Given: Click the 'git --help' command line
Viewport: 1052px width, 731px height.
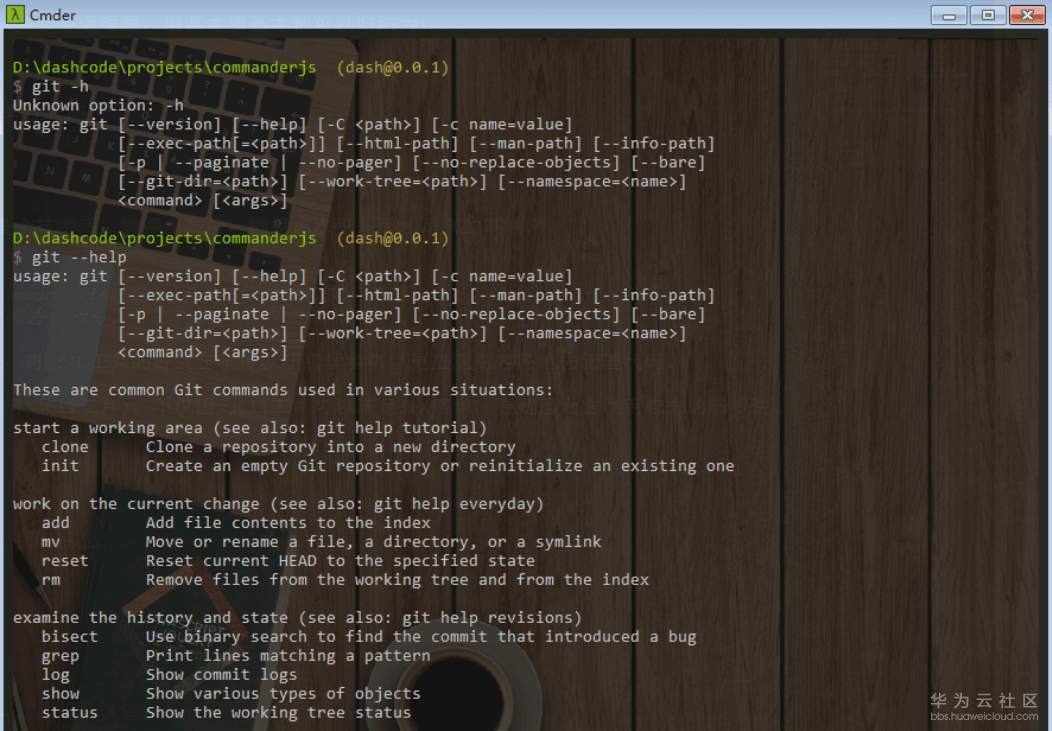Looking at the screenshot, I should [x=70, y=258].
